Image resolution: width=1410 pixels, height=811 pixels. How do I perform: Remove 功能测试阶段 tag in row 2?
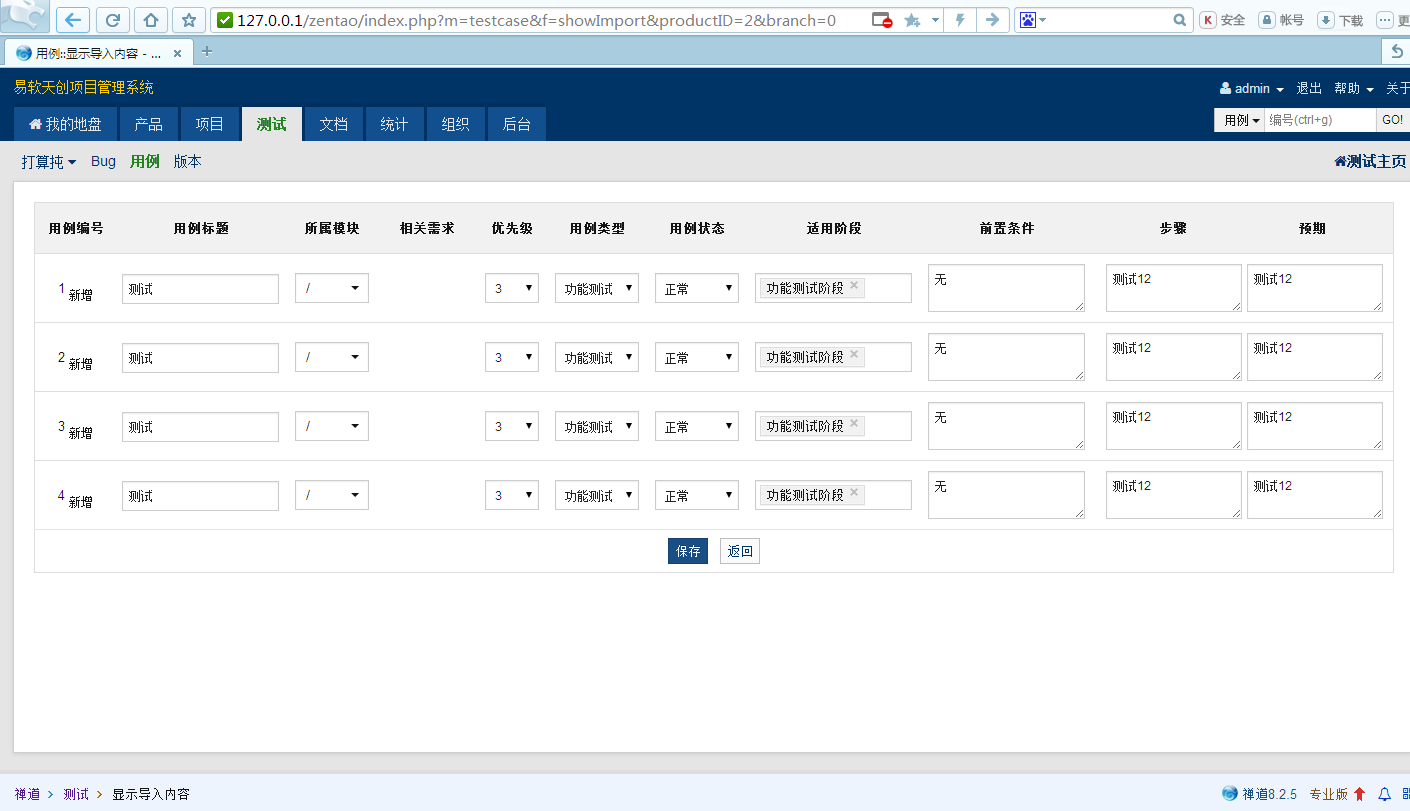coord(854,355)
